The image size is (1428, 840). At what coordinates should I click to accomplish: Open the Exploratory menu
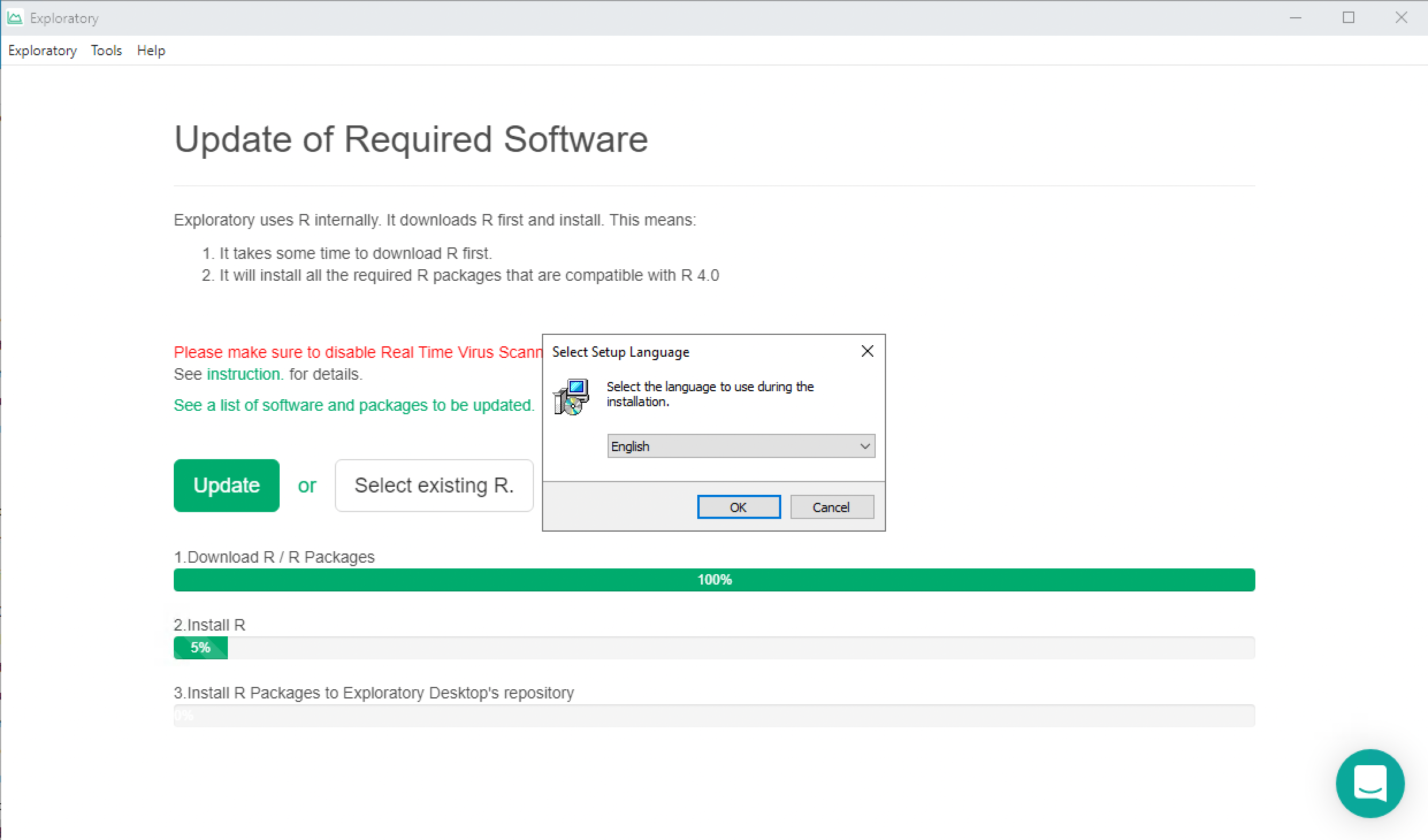pos(42,51)
